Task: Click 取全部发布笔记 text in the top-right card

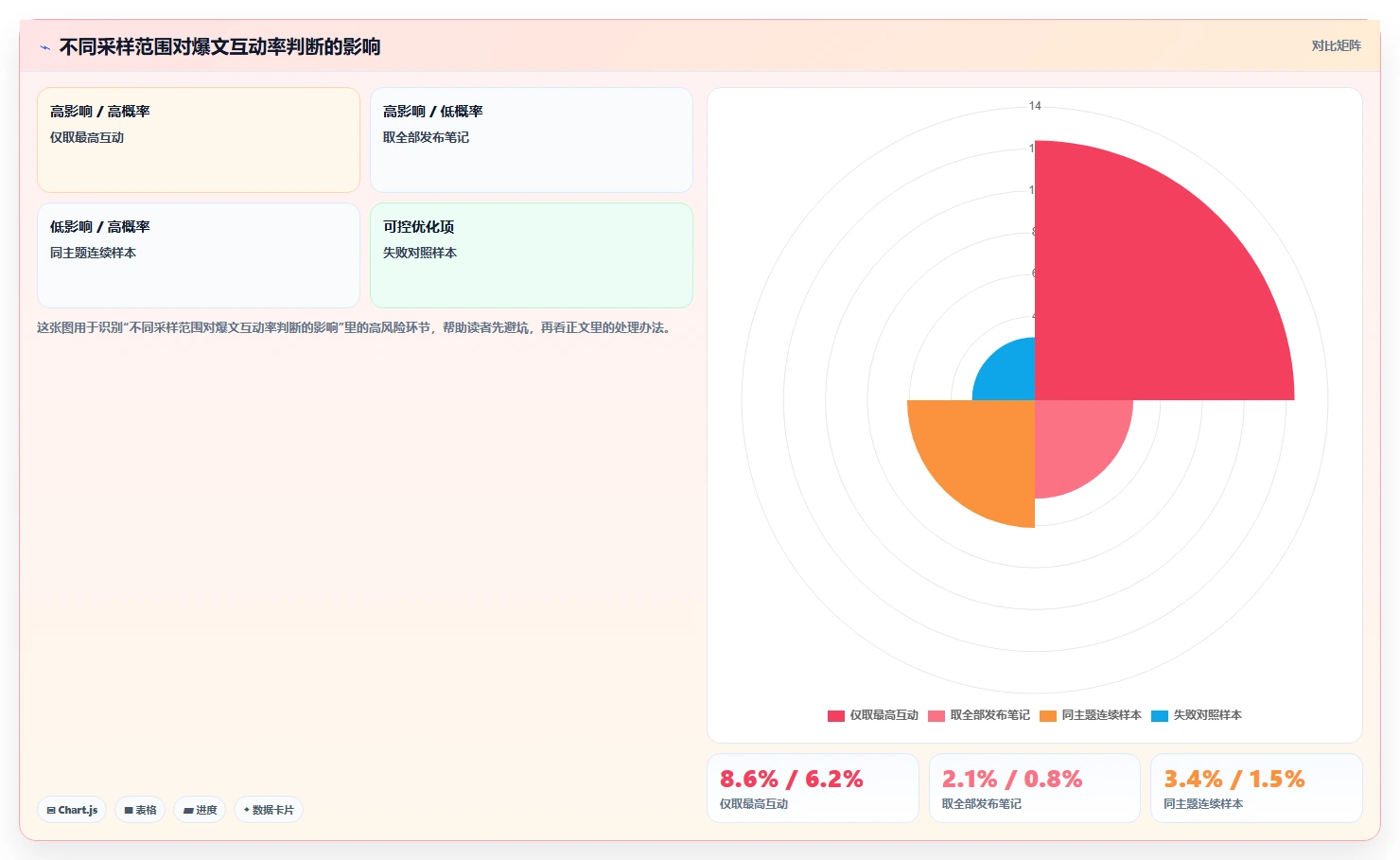Action: click(x=426, y=137)
